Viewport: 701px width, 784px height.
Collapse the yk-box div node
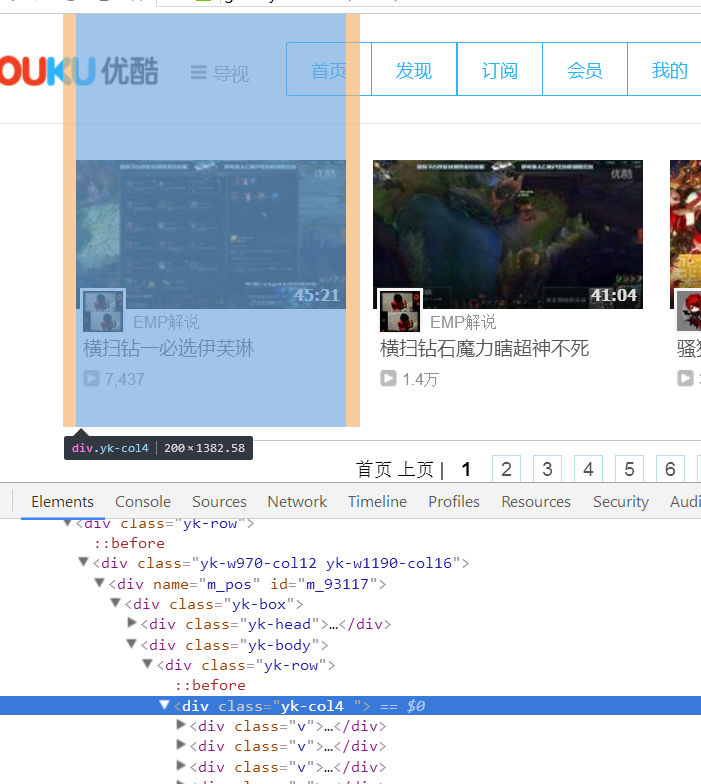tap(116, 603)
